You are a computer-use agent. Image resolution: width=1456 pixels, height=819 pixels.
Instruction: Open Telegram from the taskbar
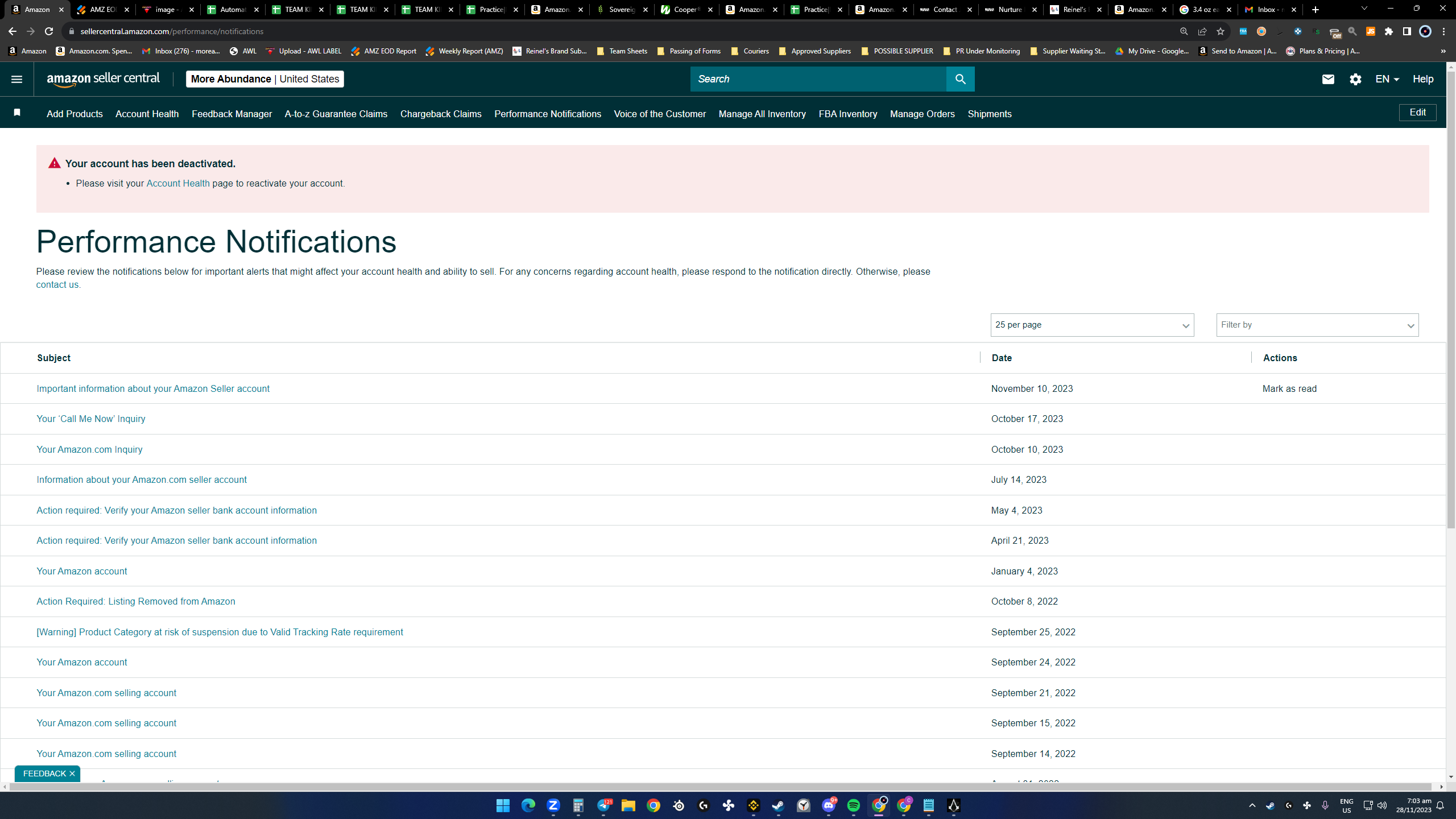(603, 805)
